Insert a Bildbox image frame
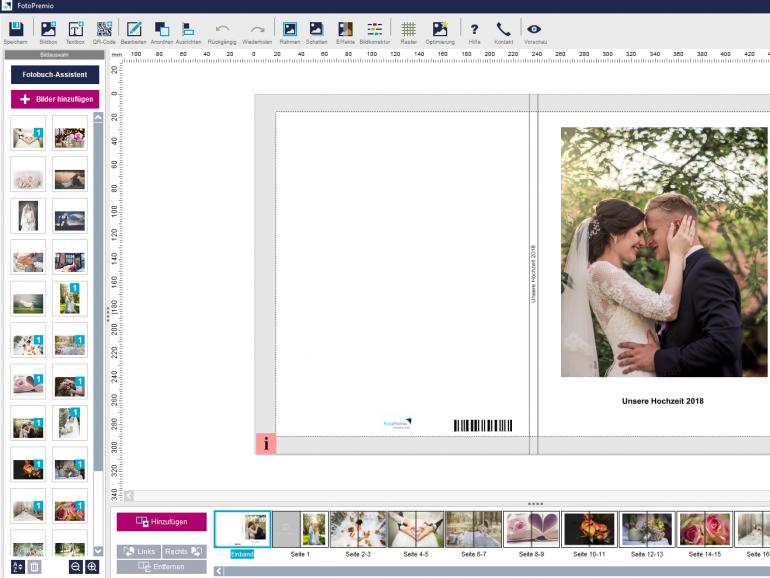770x578 pixels. (x=48, y=29)
